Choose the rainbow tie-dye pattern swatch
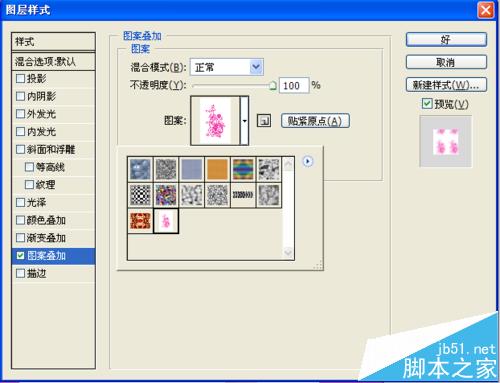 coord(243,169)
